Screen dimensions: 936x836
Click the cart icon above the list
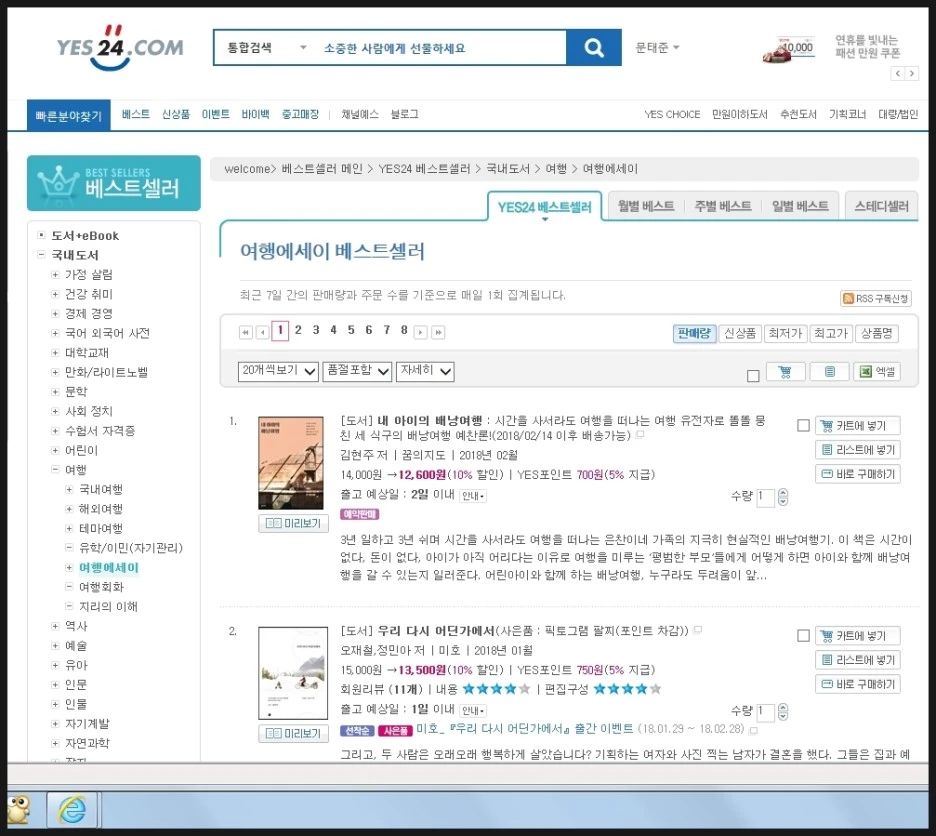[785, 372]
